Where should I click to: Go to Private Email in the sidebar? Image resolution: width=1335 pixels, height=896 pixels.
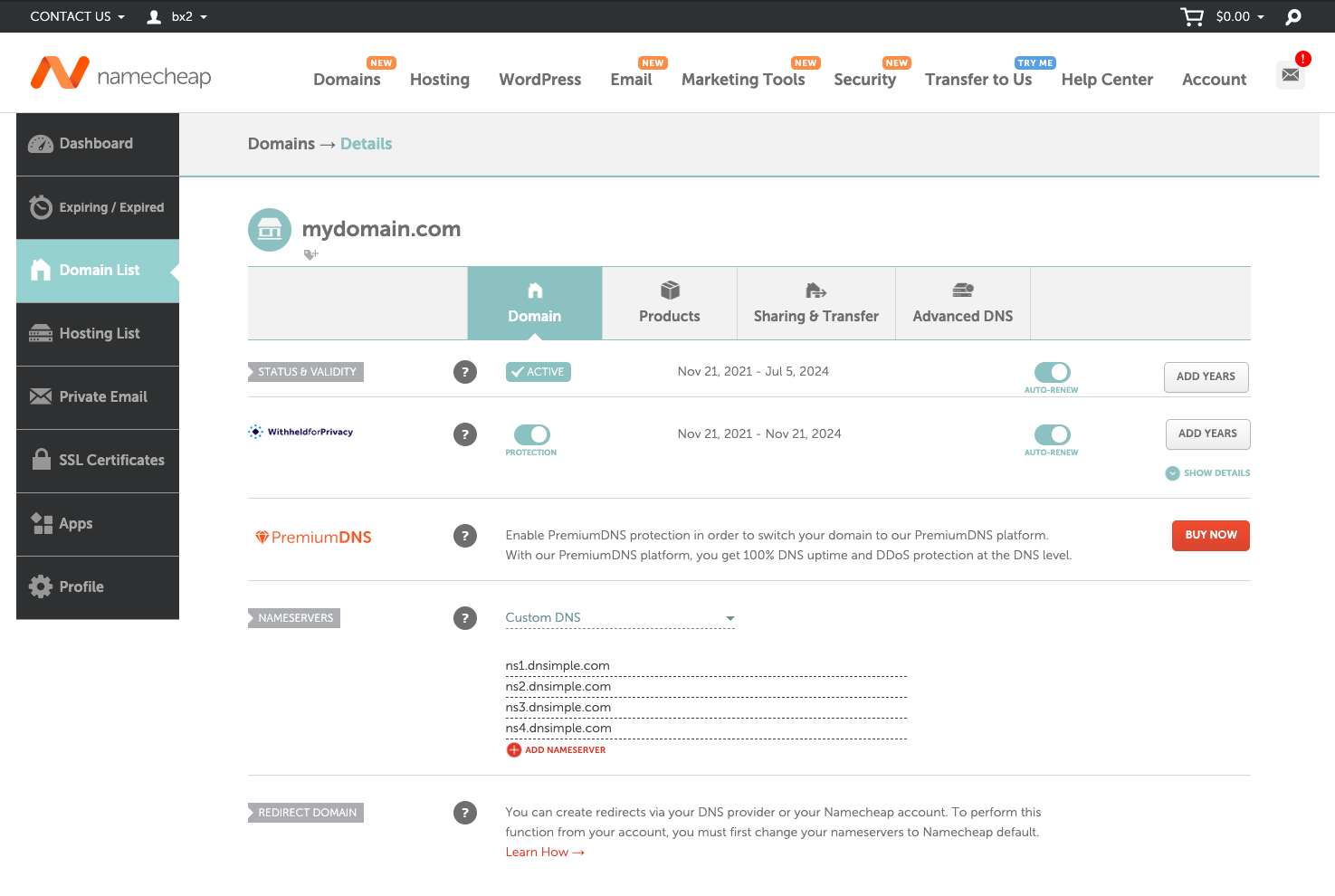click(x=102, y=396)
